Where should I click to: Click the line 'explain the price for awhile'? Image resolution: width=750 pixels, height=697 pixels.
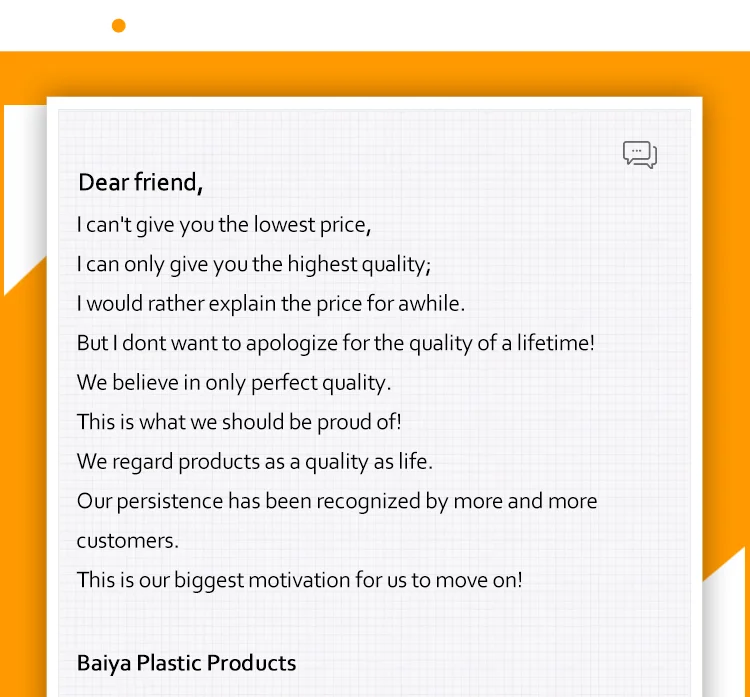pos(271,303)
